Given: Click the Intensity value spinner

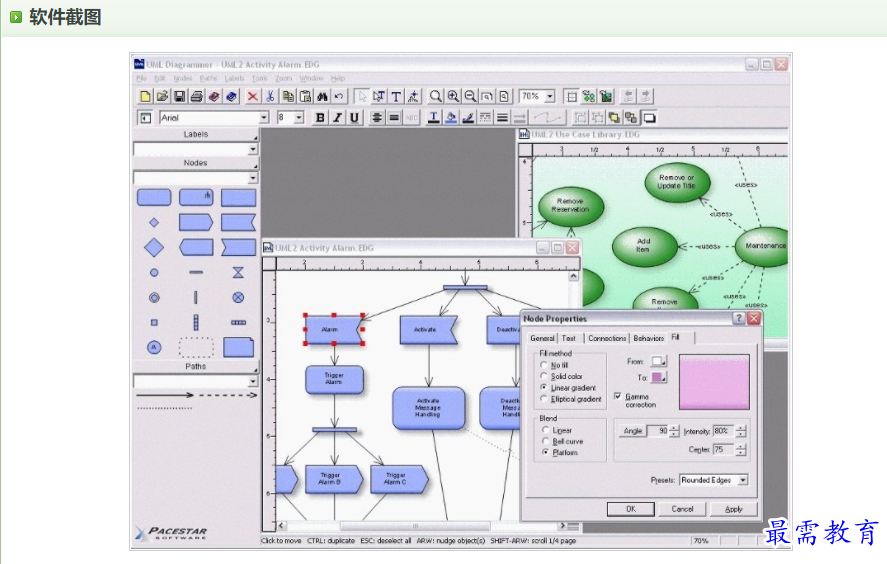Looking at the screenshot, I should pyautogui.click(x=741, y=431).
